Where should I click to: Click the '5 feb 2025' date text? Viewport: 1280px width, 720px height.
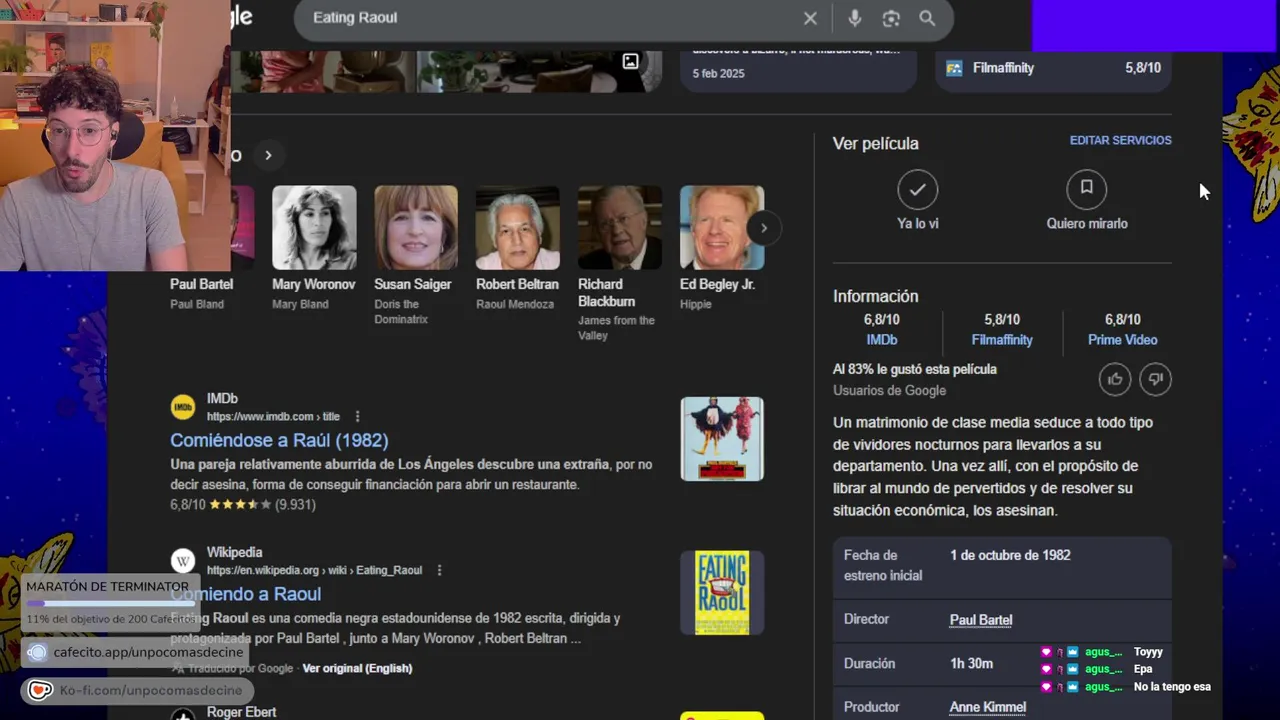pos(718,73)
